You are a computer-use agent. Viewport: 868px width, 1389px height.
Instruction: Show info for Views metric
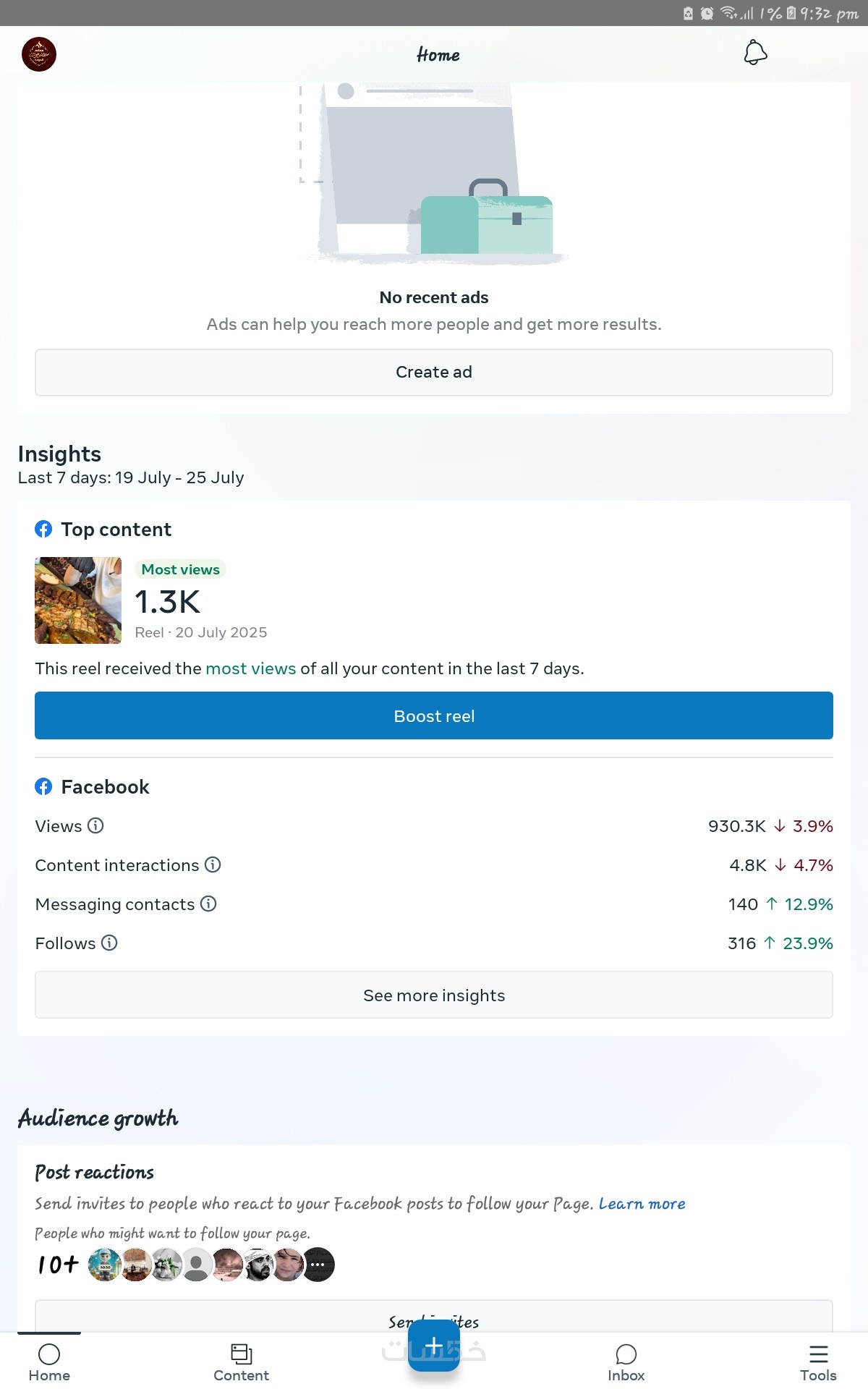tap(95, 825)
